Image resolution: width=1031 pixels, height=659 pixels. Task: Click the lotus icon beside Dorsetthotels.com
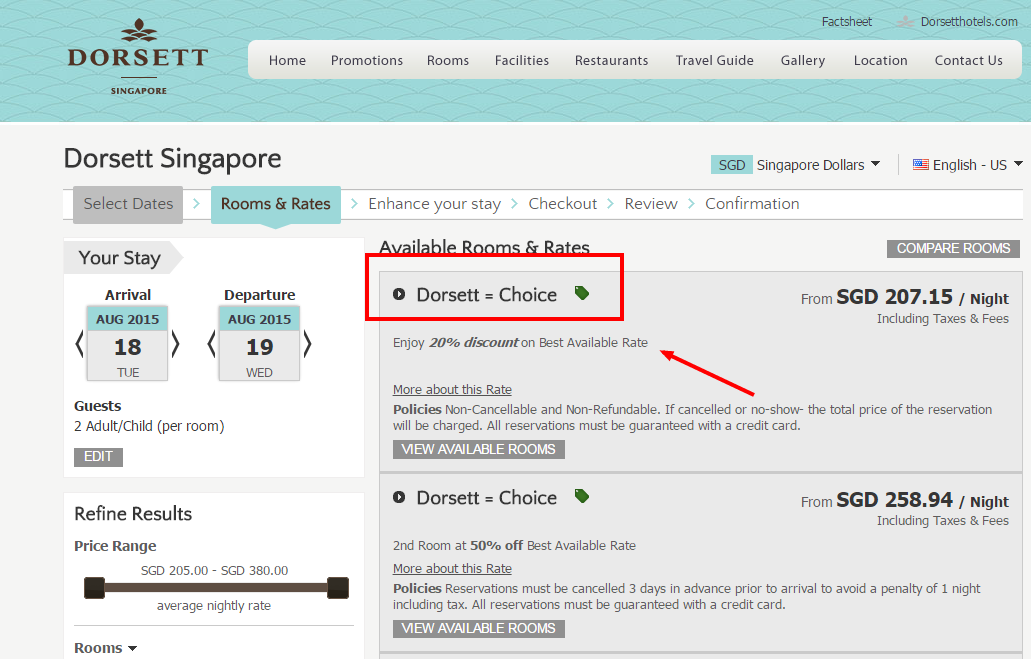[905, 22]
